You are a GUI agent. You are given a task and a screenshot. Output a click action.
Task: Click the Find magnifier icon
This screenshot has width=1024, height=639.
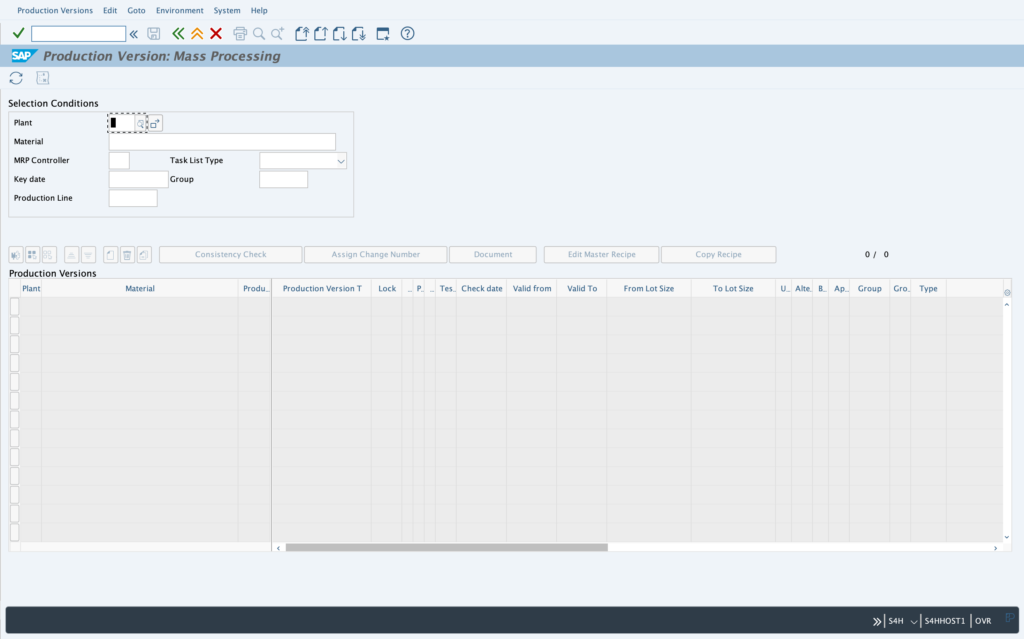pyautogui.click(x=259, y=34)
